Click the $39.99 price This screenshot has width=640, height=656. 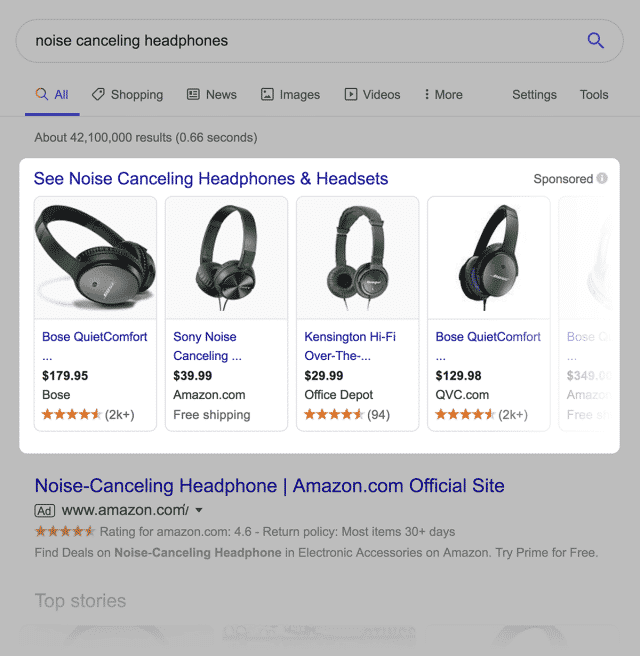tap(192, 375)
